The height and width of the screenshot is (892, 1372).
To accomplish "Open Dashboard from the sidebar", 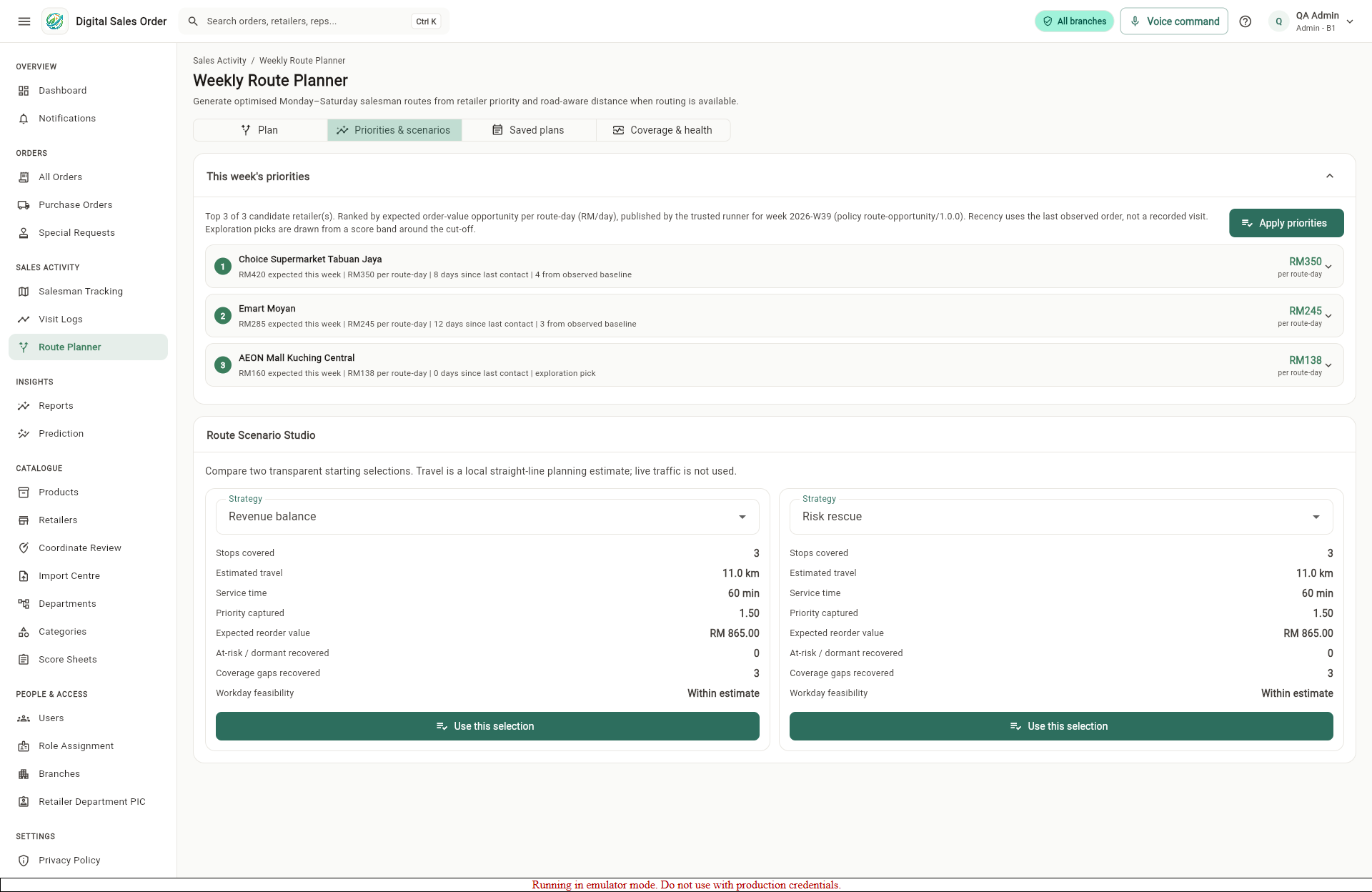I will coord(88,91).
